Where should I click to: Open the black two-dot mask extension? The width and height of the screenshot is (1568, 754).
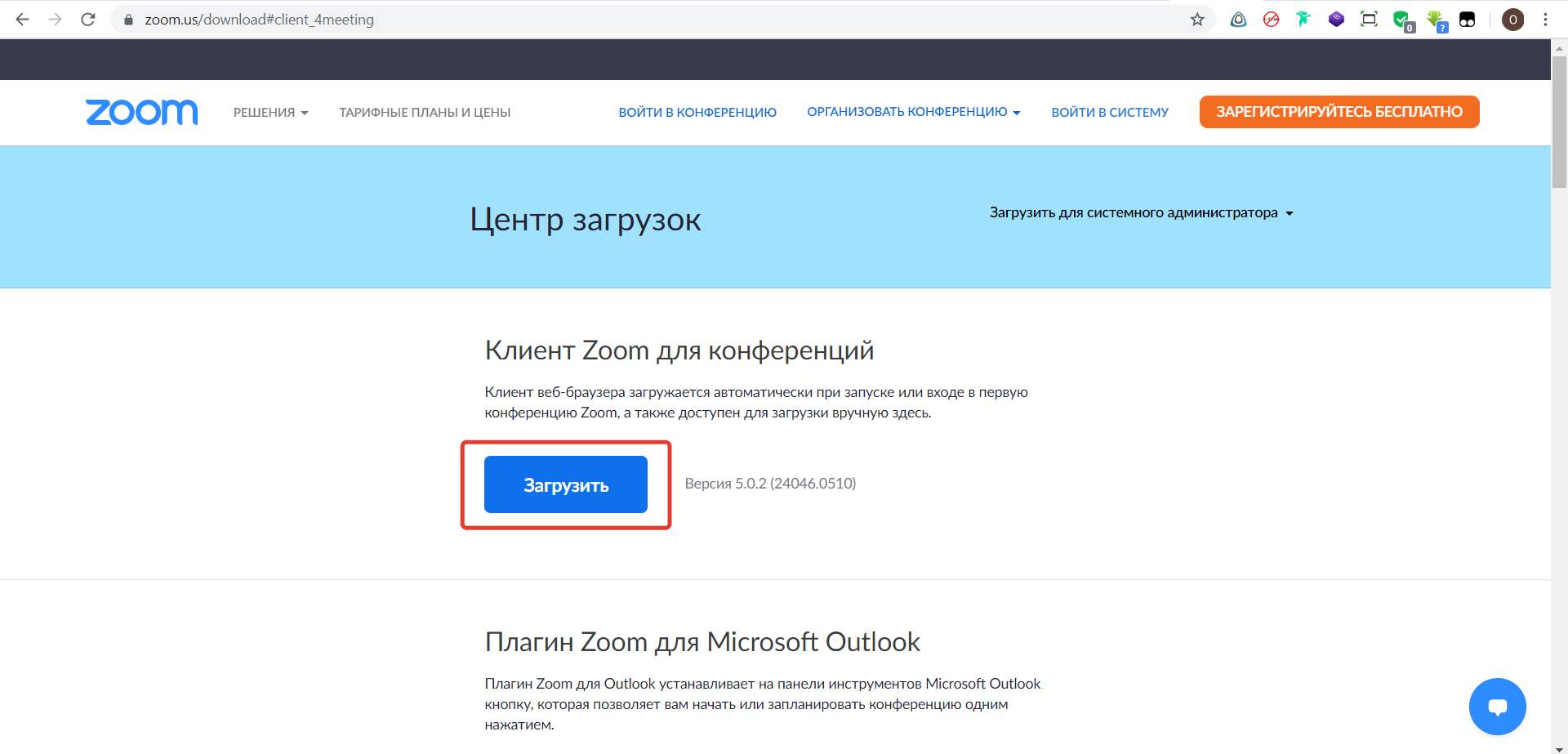(x=1468, y=20)
